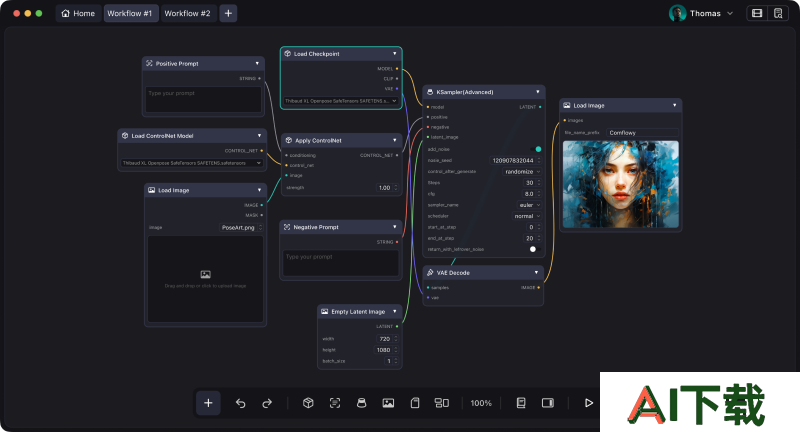Undo the last action
Image resolution: width=800 pixels, height=432 pixels.
tap(240, 403)
